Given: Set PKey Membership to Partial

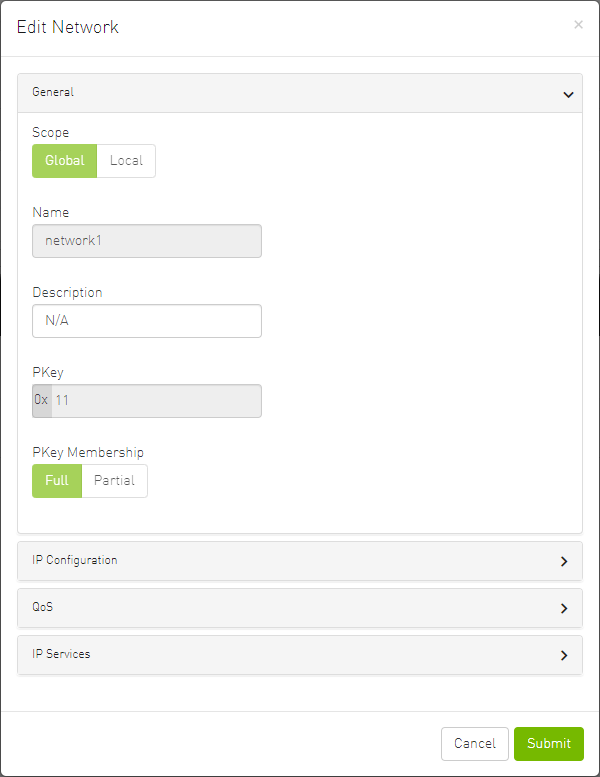Looking at the screenshot, I should pos(114,481).
